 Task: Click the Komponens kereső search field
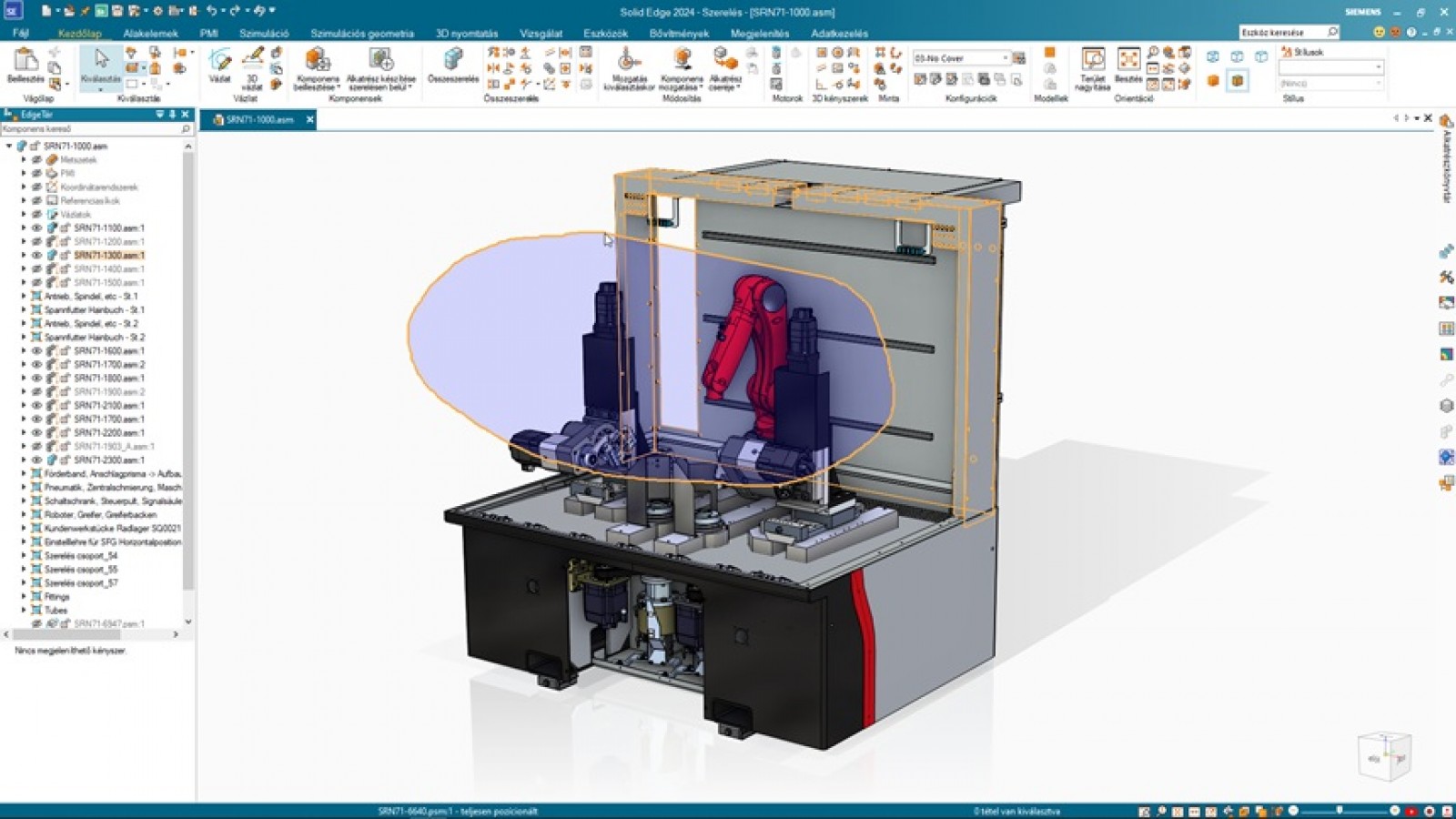(91, 129)
